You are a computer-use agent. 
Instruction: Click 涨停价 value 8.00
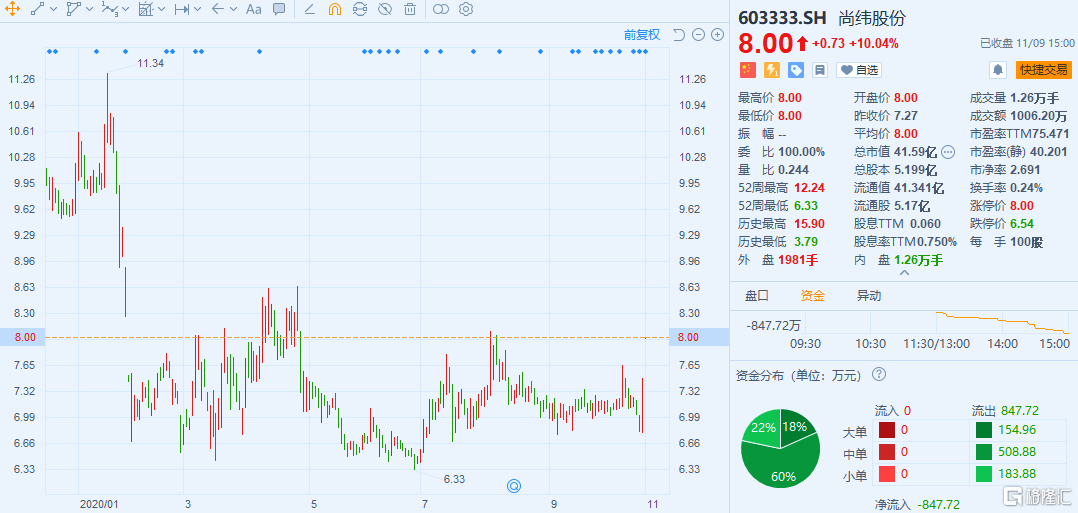pyautogui.click(x=1022, y=205)
